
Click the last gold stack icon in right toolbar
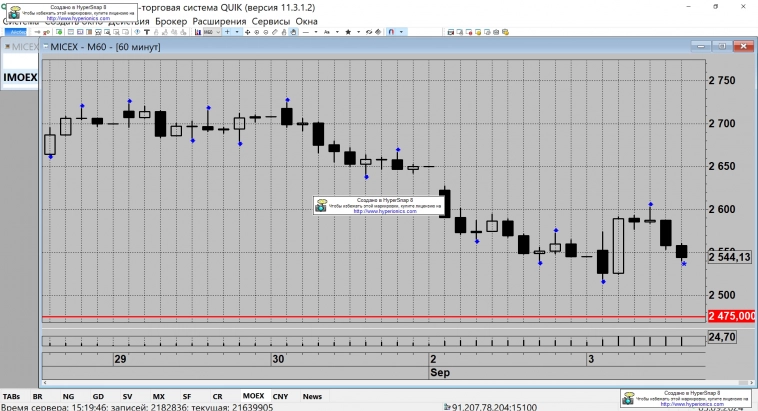pos(505,32)
